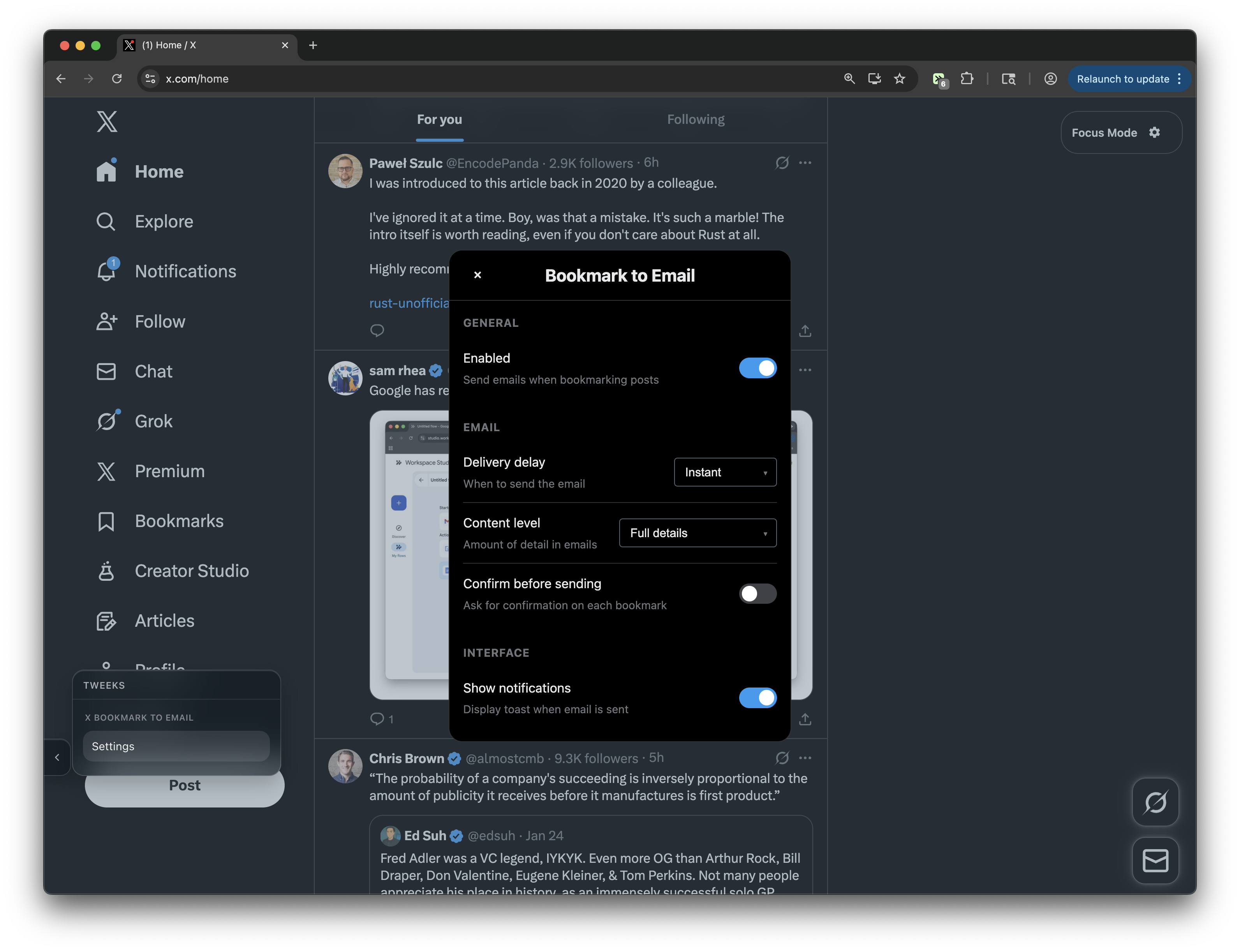Screen dimensions: 1240x952
Task: Close the Bookmark to Email dialog
Action: click(x=477, y=275)
